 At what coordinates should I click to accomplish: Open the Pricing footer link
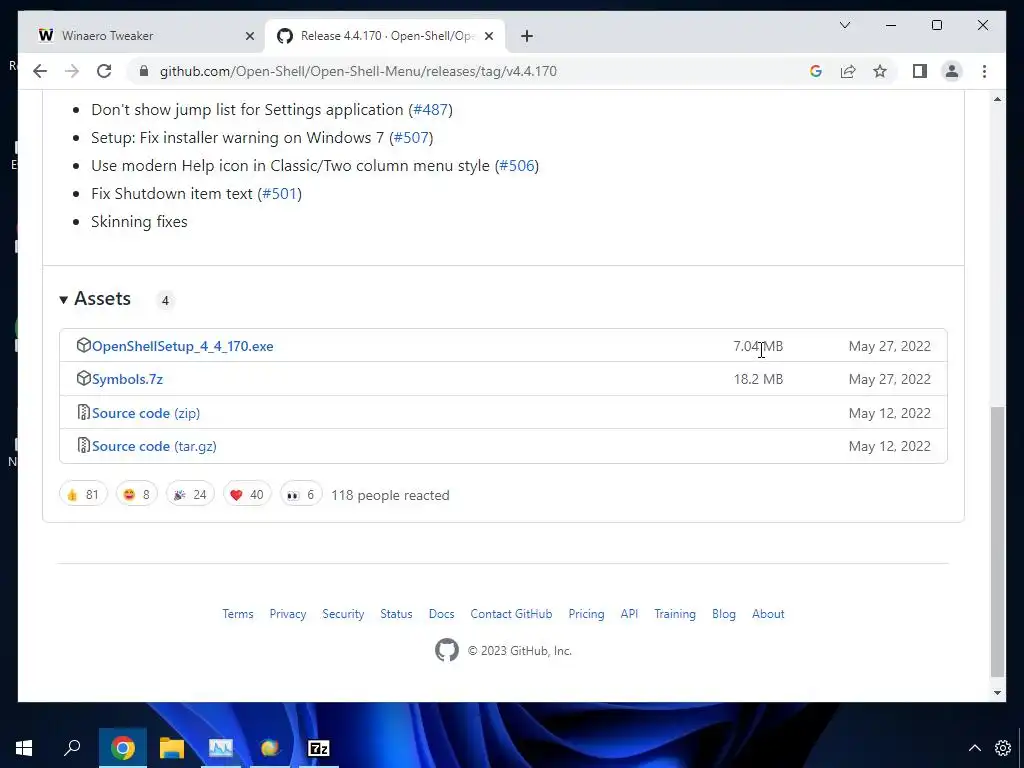pos(586,614)
